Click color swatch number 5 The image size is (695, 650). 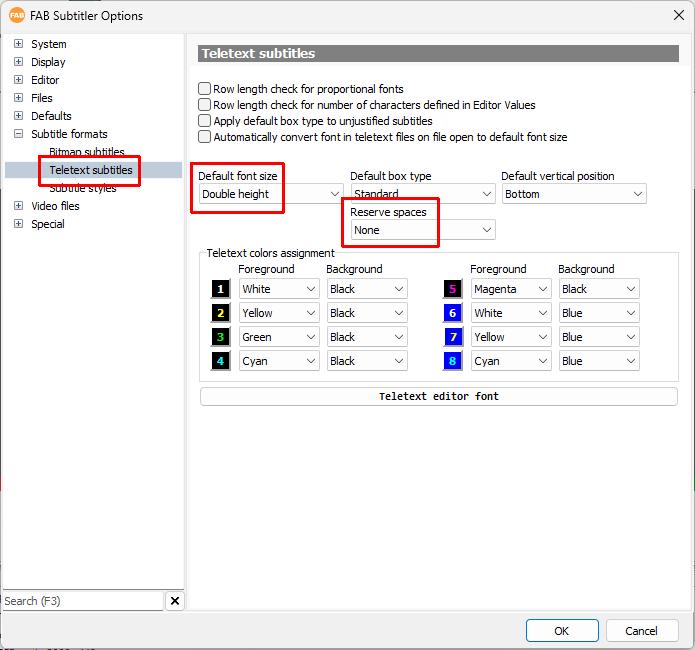click(x=453, y=289)
